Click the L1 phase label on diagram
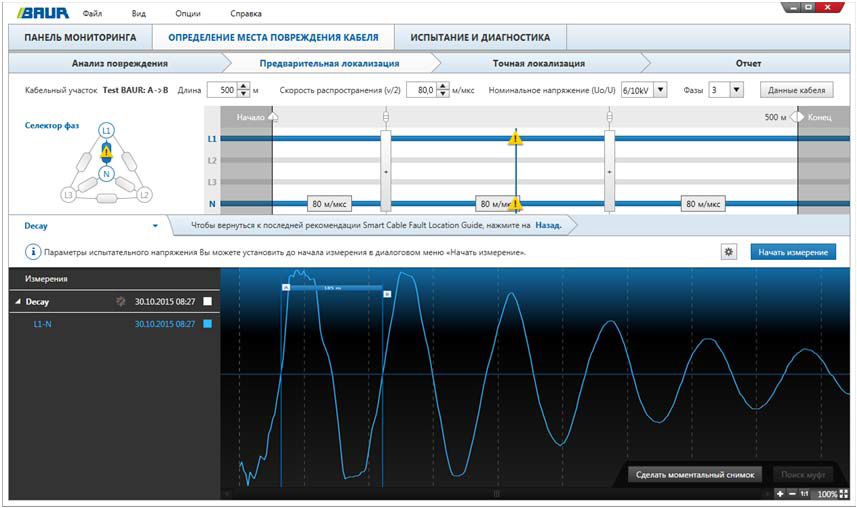The image size is (857, 508). click(x=212, y=139)
